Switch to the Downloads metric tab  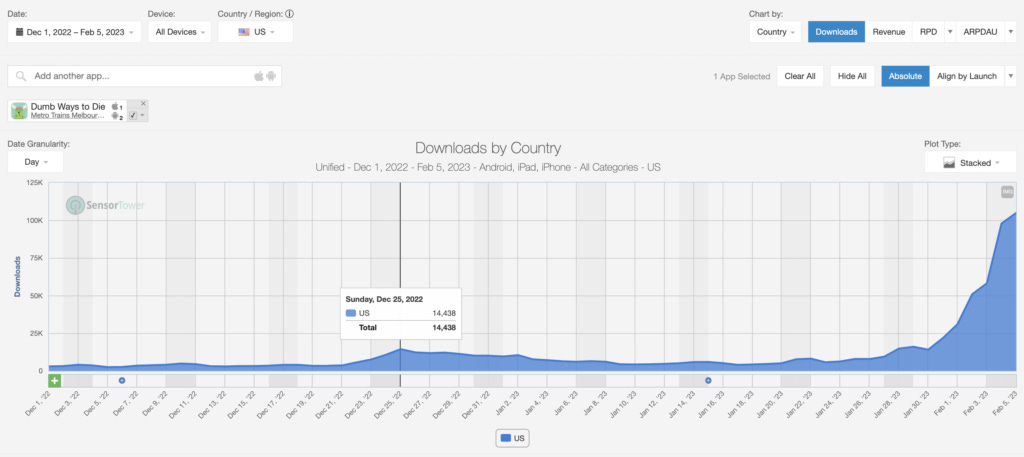click(x=837, y=32)
